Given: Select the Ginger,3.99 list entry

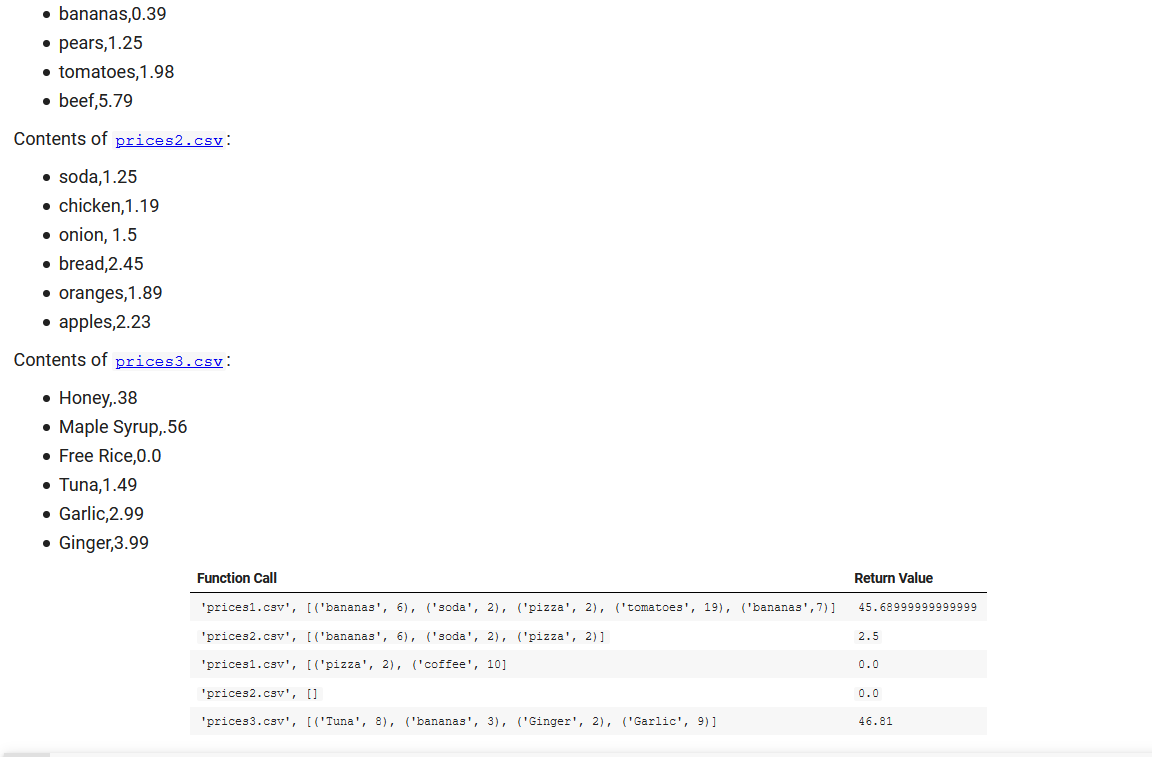Looking at the screenshot, I should [104, 542].
